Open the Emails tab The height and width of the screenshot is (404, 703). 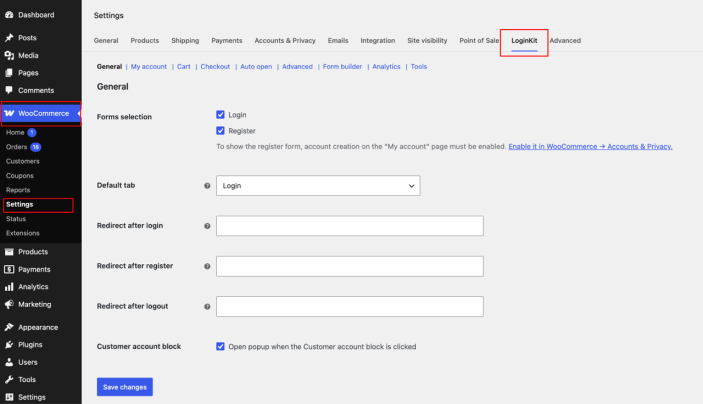[x=338, y=40]
